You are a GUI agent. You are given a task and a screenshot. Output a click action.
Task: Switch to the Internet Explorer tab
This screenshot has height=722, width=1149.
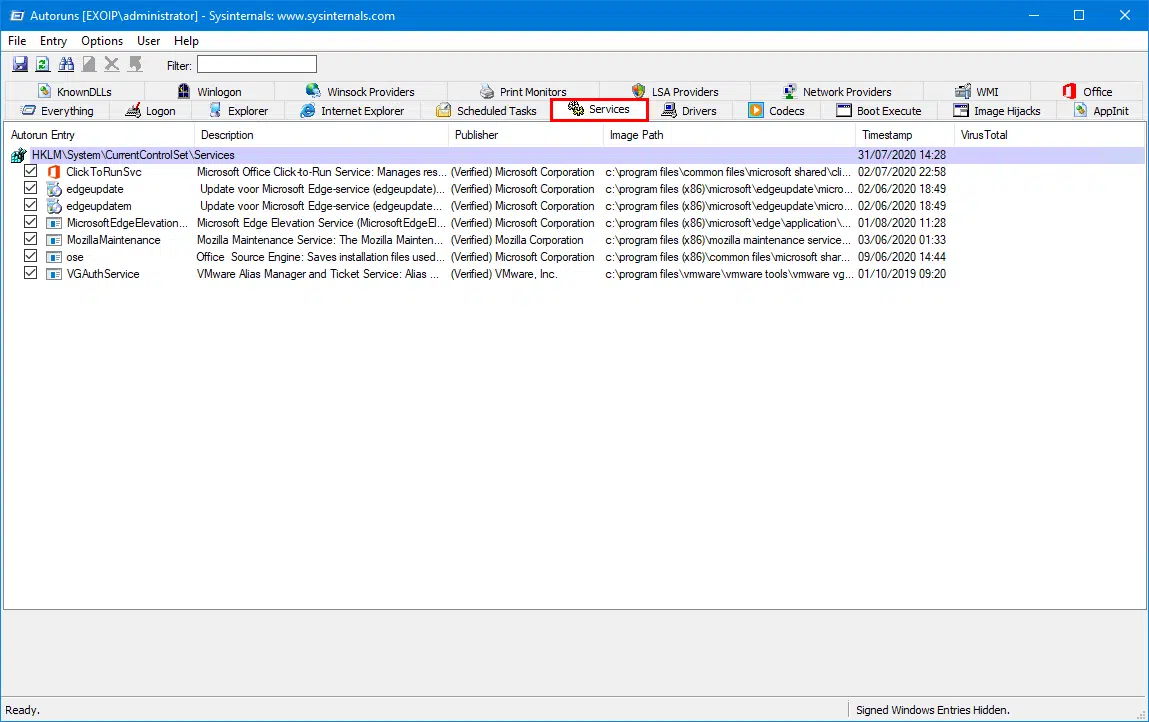(352, 111)
